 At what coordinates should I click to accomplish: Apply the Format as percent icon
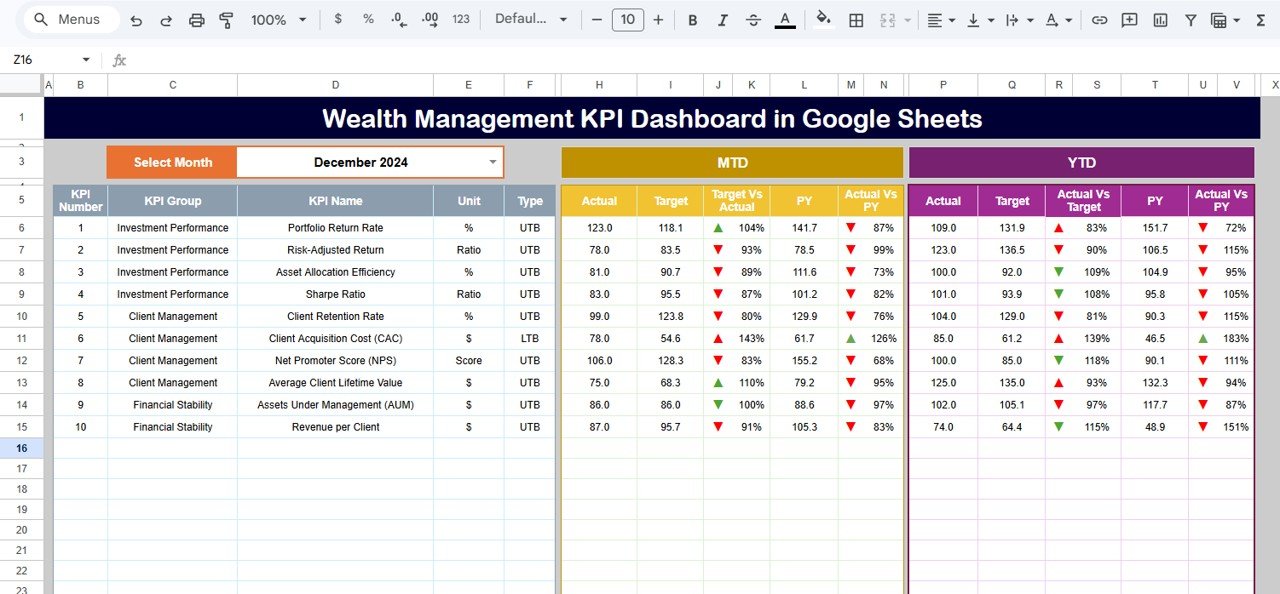point(368,19)
